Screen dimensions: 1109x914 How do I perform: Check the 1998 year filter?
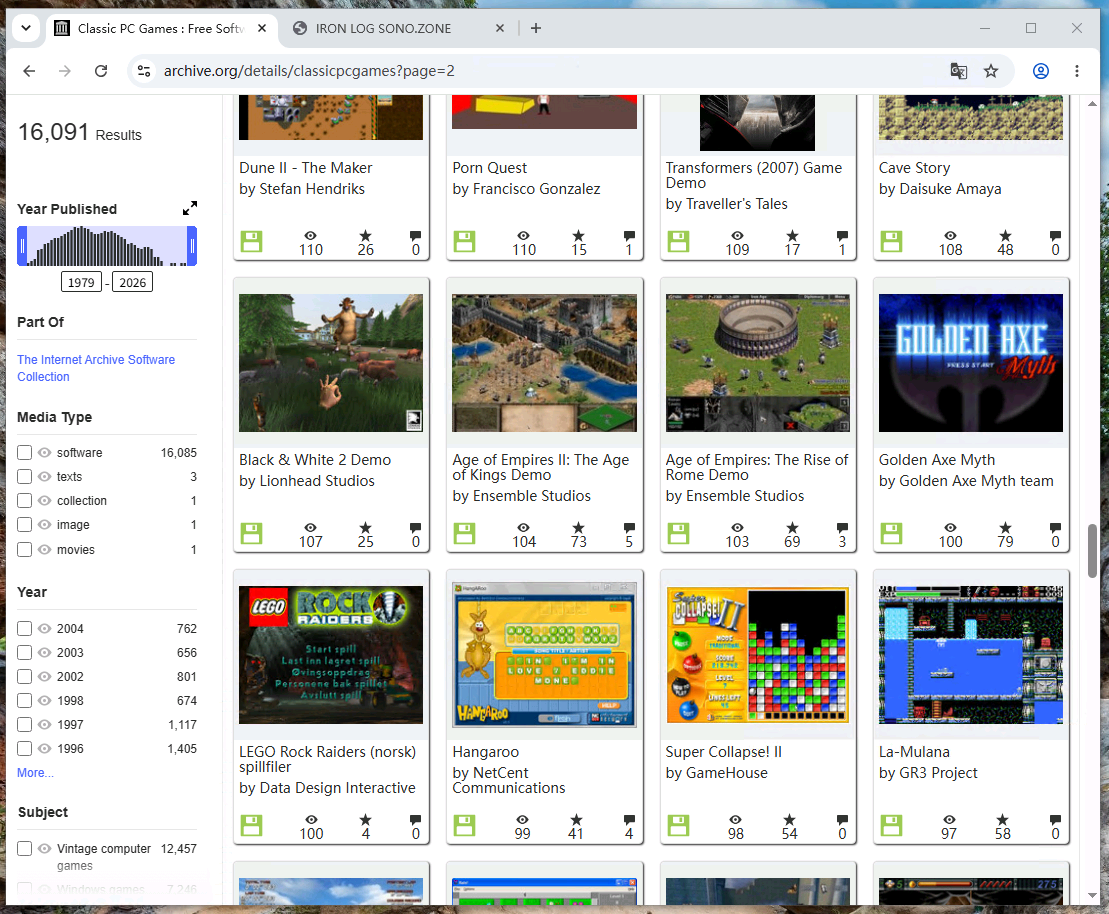pyautogui.click(x=25, y=701)
